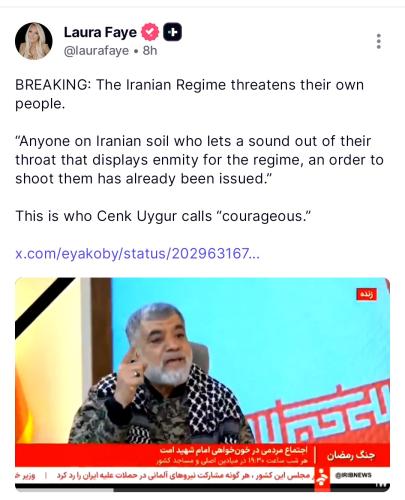The image size is (405, 500).
Task: Click the white scrolling news ticker text
Action: point(165,475)
